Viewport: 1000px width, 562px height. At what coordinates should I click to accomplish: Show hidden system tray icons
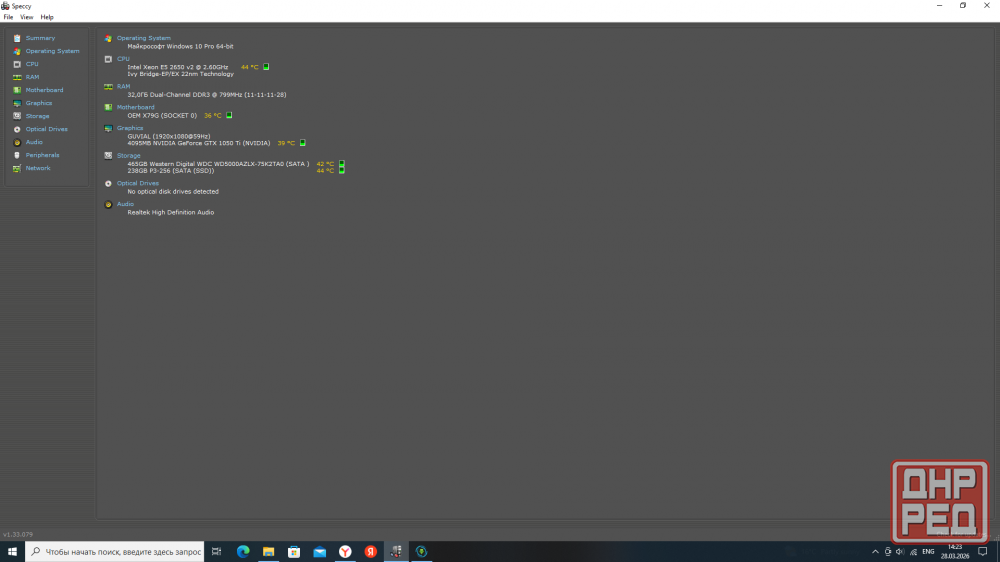pyautogui.click(x=876, y=551)
